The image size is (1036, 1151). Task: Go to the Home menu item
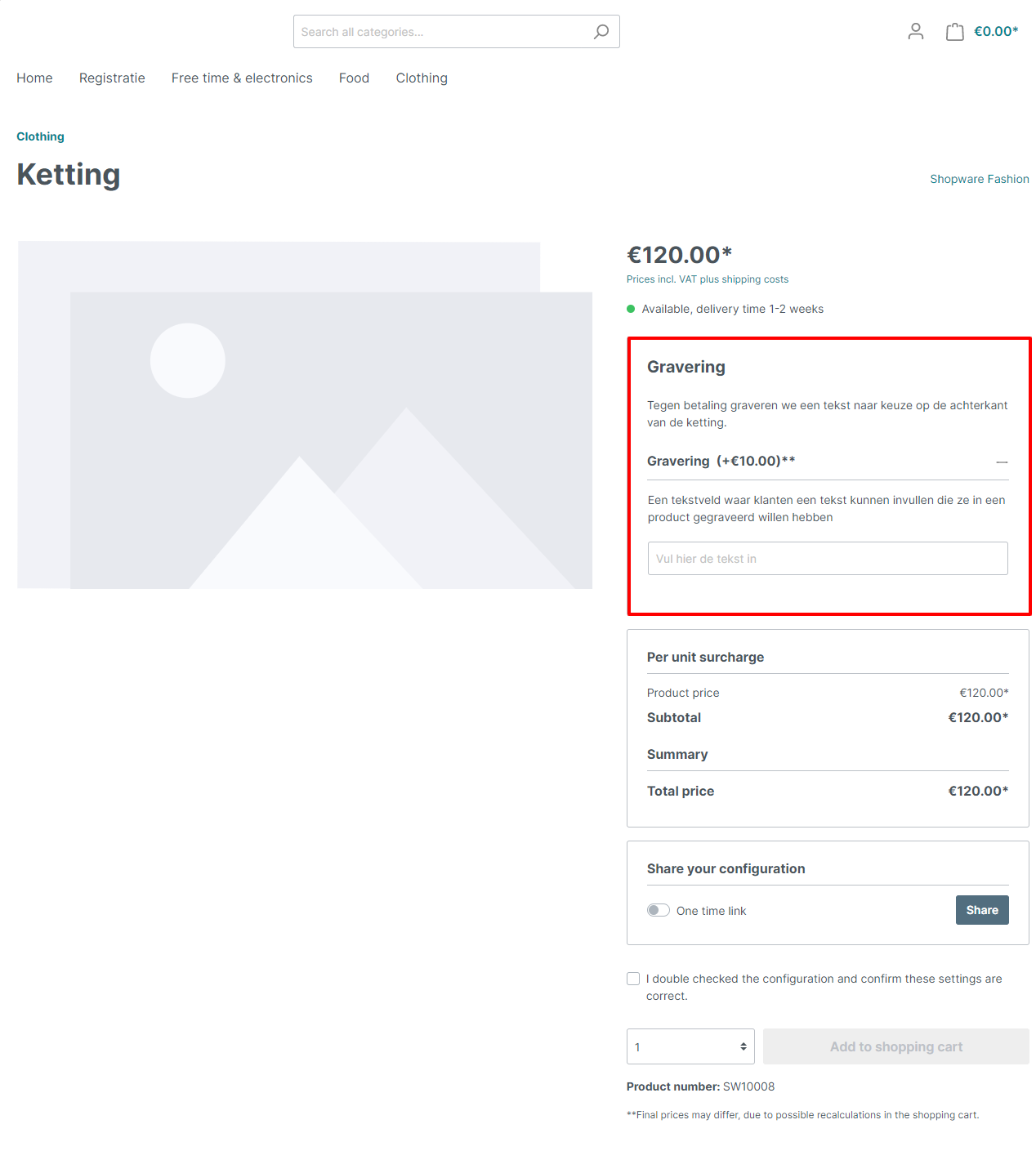point(34,78)
